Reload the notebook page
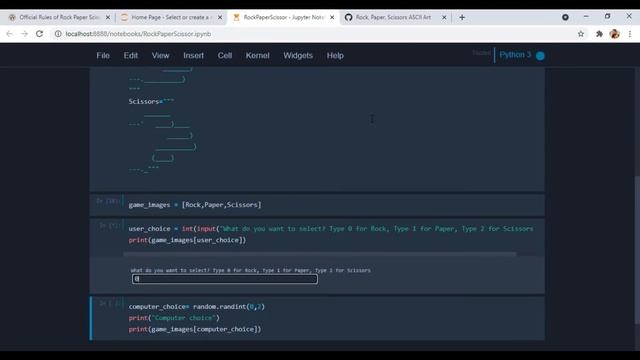 coord(40,34)
